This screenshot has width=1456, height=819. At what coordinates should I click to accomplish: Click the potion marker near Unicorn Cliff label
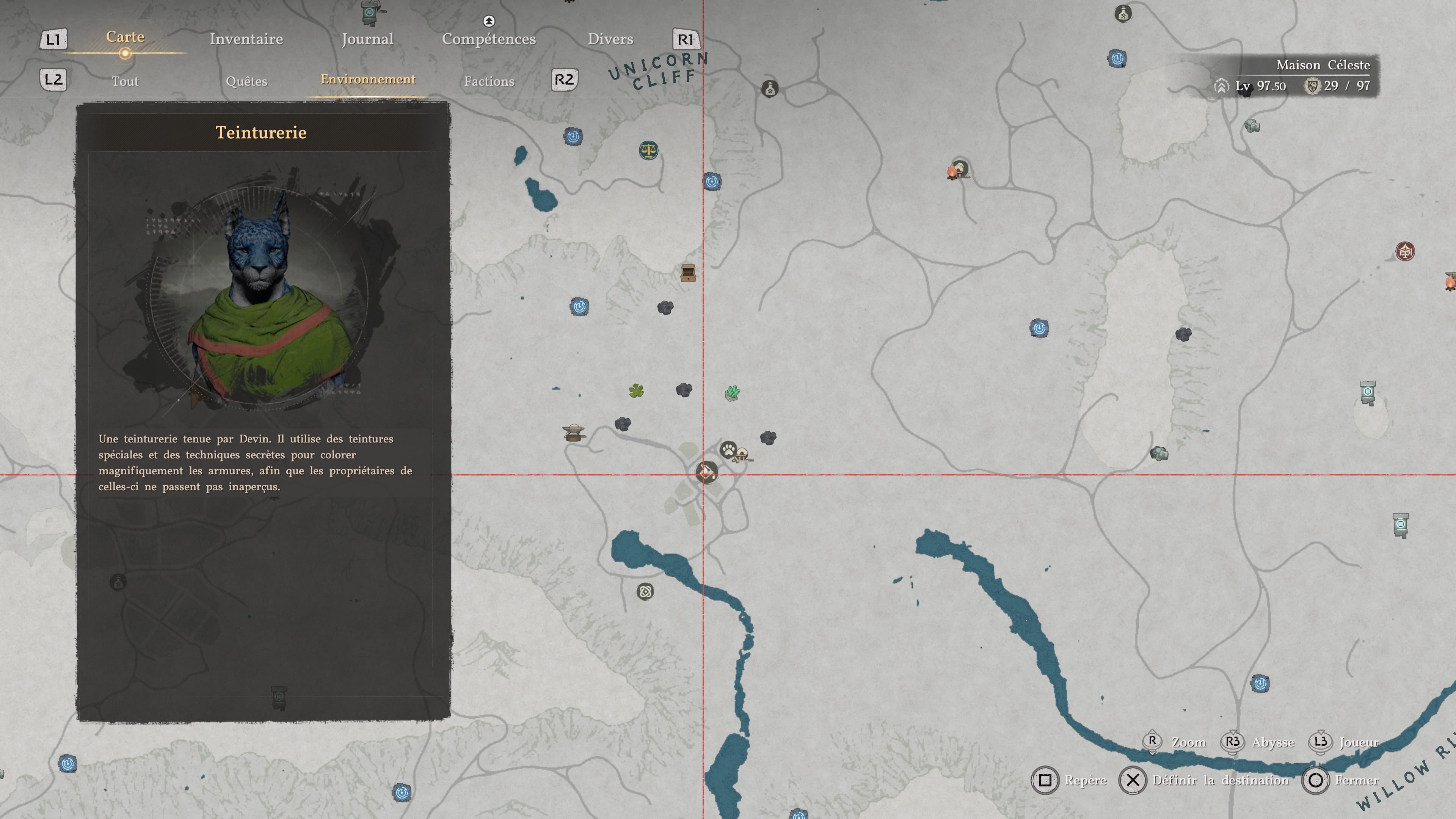pyautogui.click(x=770, y=88)
